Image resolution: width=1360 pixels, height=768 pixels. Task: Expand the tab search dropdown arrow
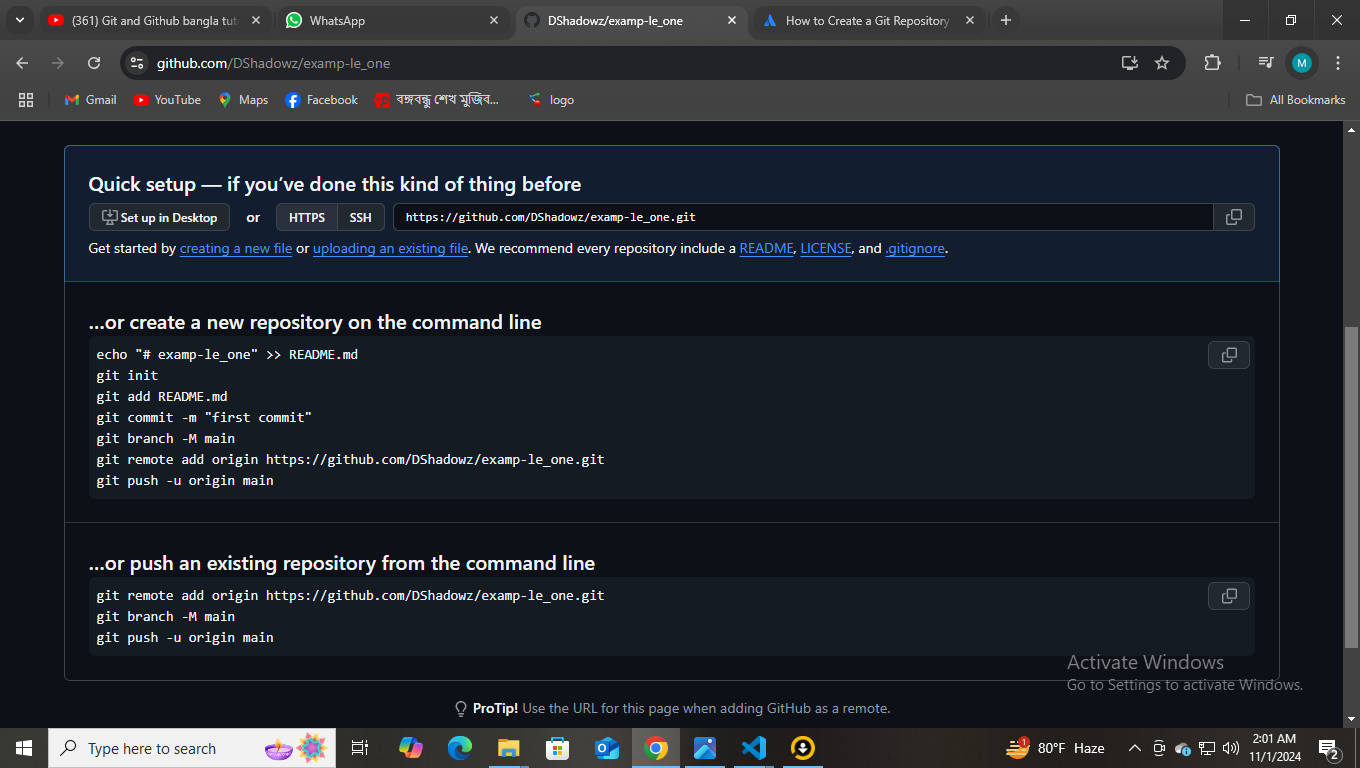coord(19,20)
